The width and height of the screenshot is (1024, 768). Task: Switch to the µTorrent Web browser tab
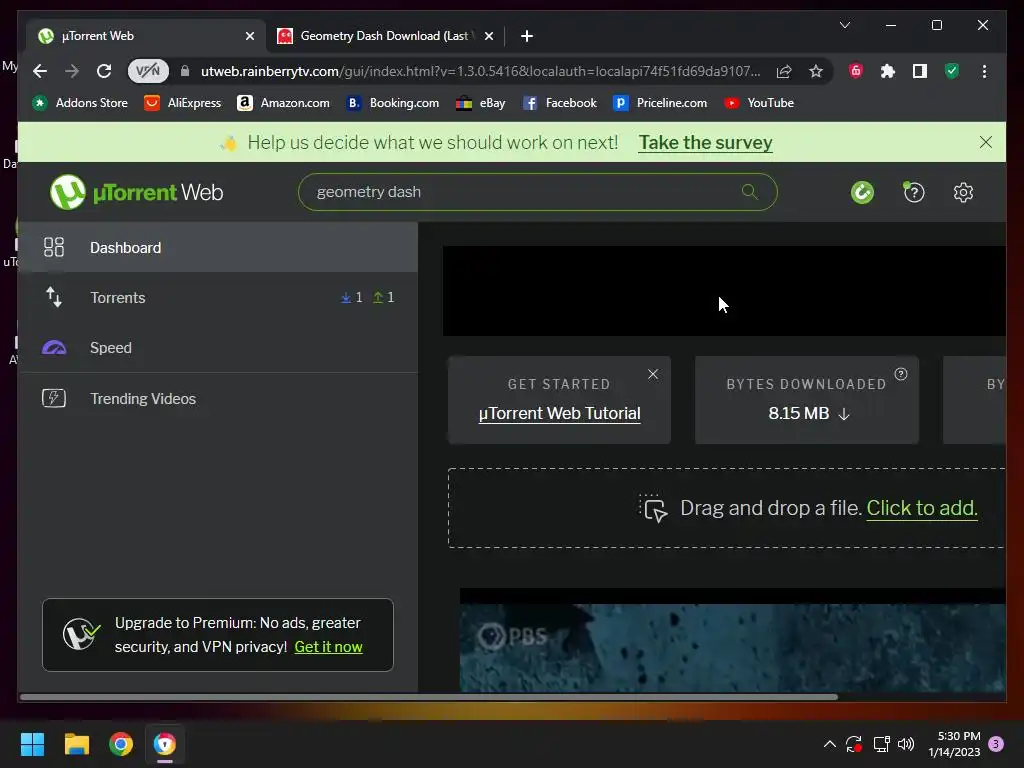pyautogui.click(x=147, y=36)
